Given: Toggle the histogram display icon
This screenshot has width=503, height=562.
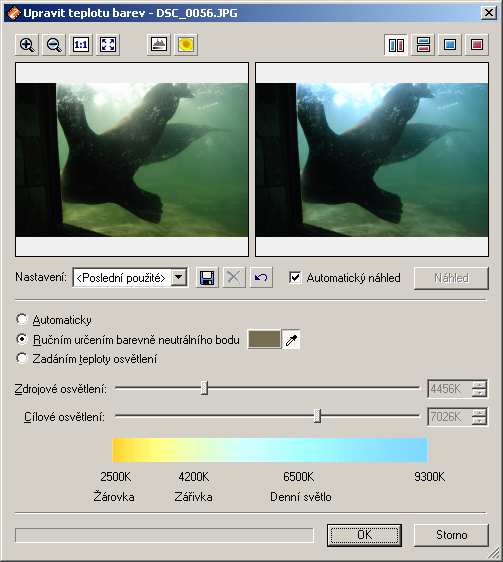Looking at the screenshot, I should 158,45.
